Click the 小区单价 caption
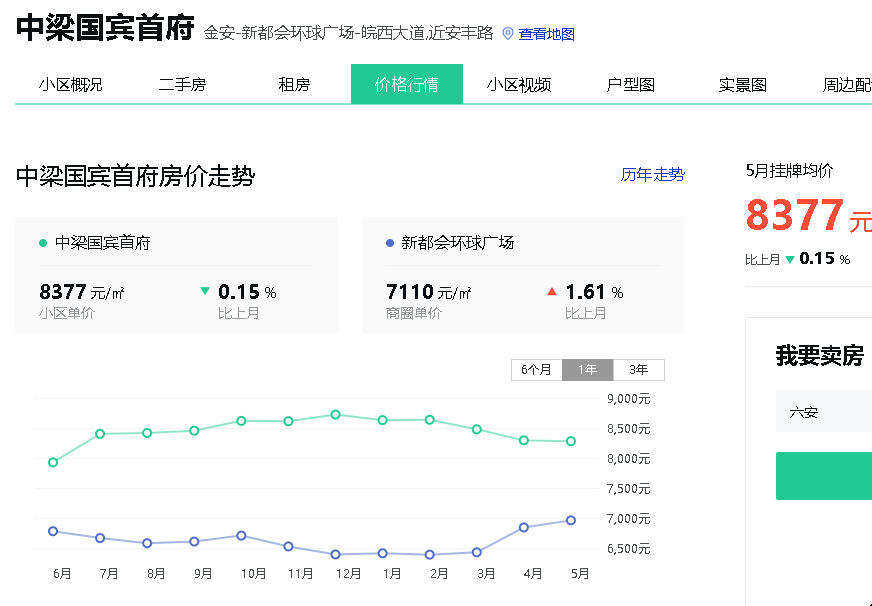This screenshot has width=872, height=606. pyautogui.click(x=67, y=314)
